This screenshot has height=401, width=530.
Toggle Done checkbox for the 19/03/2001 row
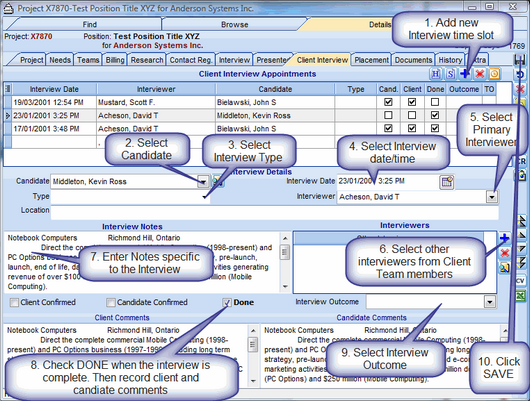(435, 102)
